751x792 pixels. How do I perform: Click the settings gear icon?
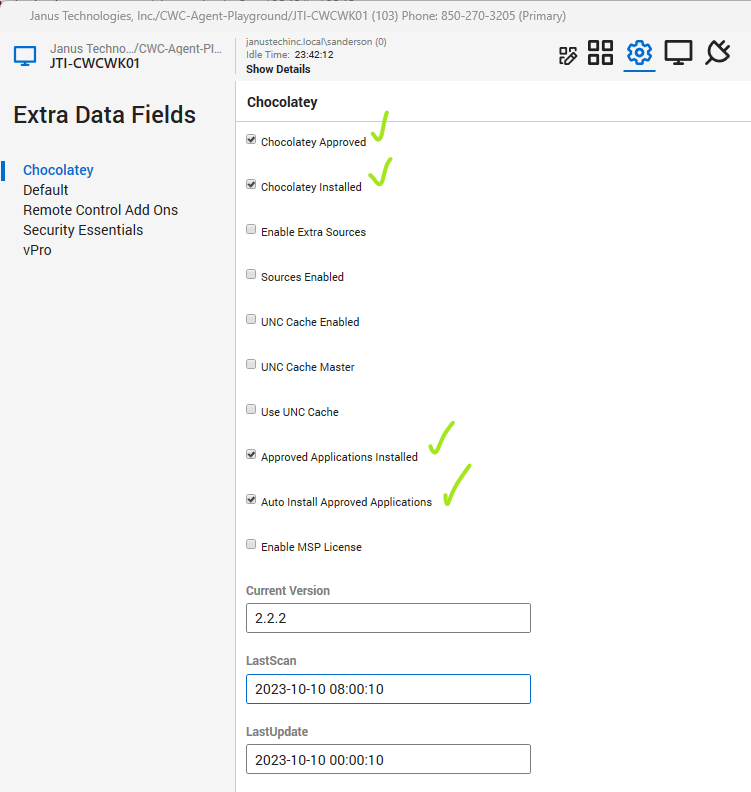639,53
